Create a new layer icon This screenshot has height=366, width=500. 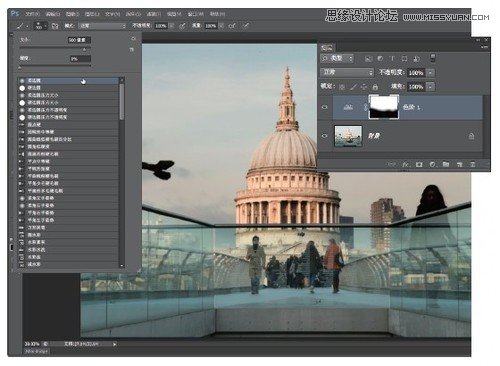(459, 164)
